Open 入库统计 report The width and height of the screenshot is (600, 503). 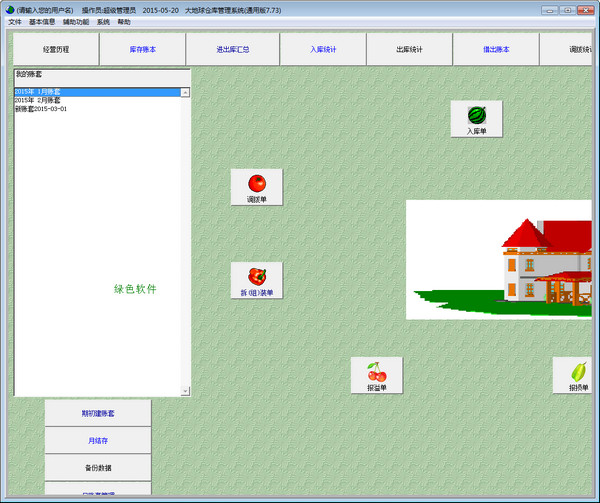pyautogui.click(x=323, y=49)
